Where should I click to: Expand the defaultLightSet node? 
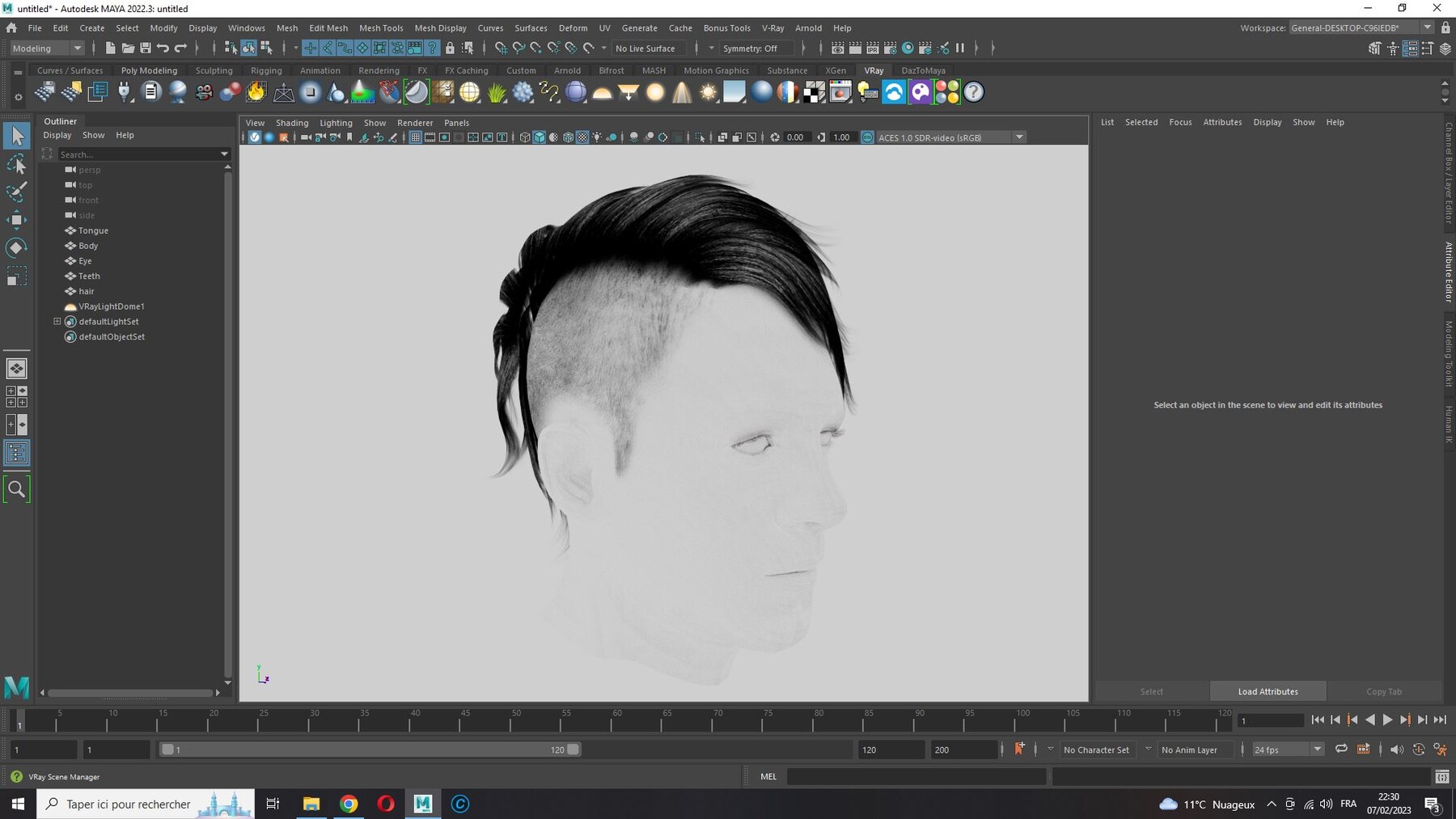(57, 322)
